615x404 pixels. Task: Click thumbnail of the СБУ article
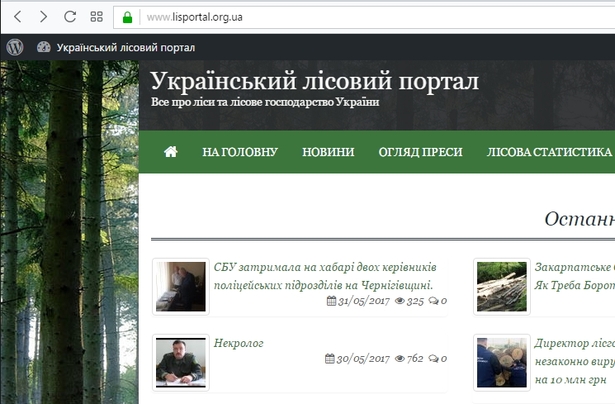(181, 287)
